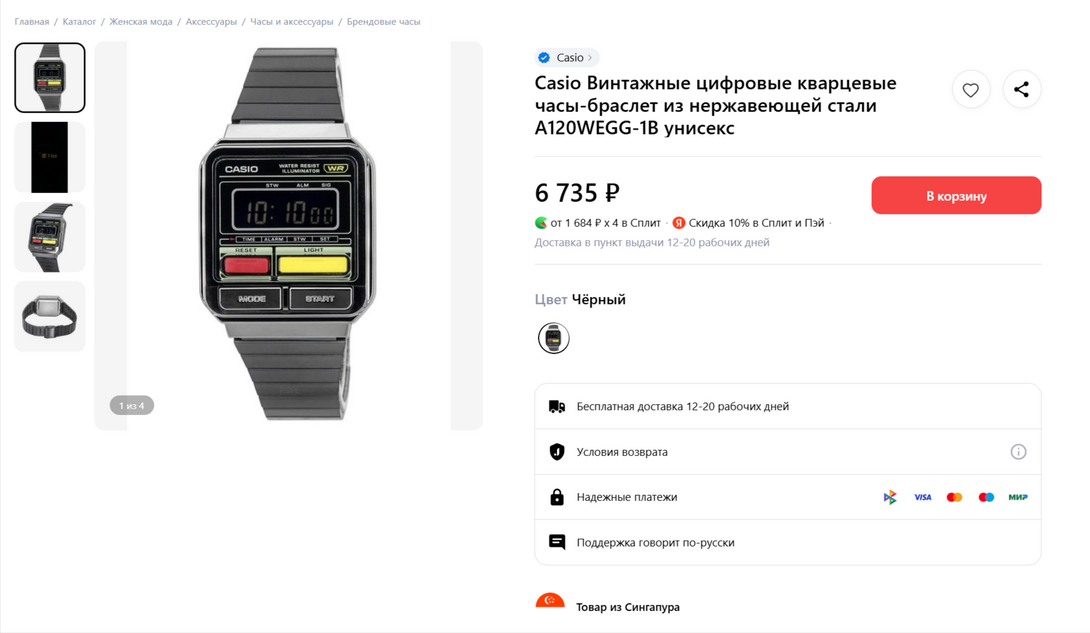Viewport: 1090px width, 633px height.
Task: Click the Singapore flag icon
Action: coord(550,600)
